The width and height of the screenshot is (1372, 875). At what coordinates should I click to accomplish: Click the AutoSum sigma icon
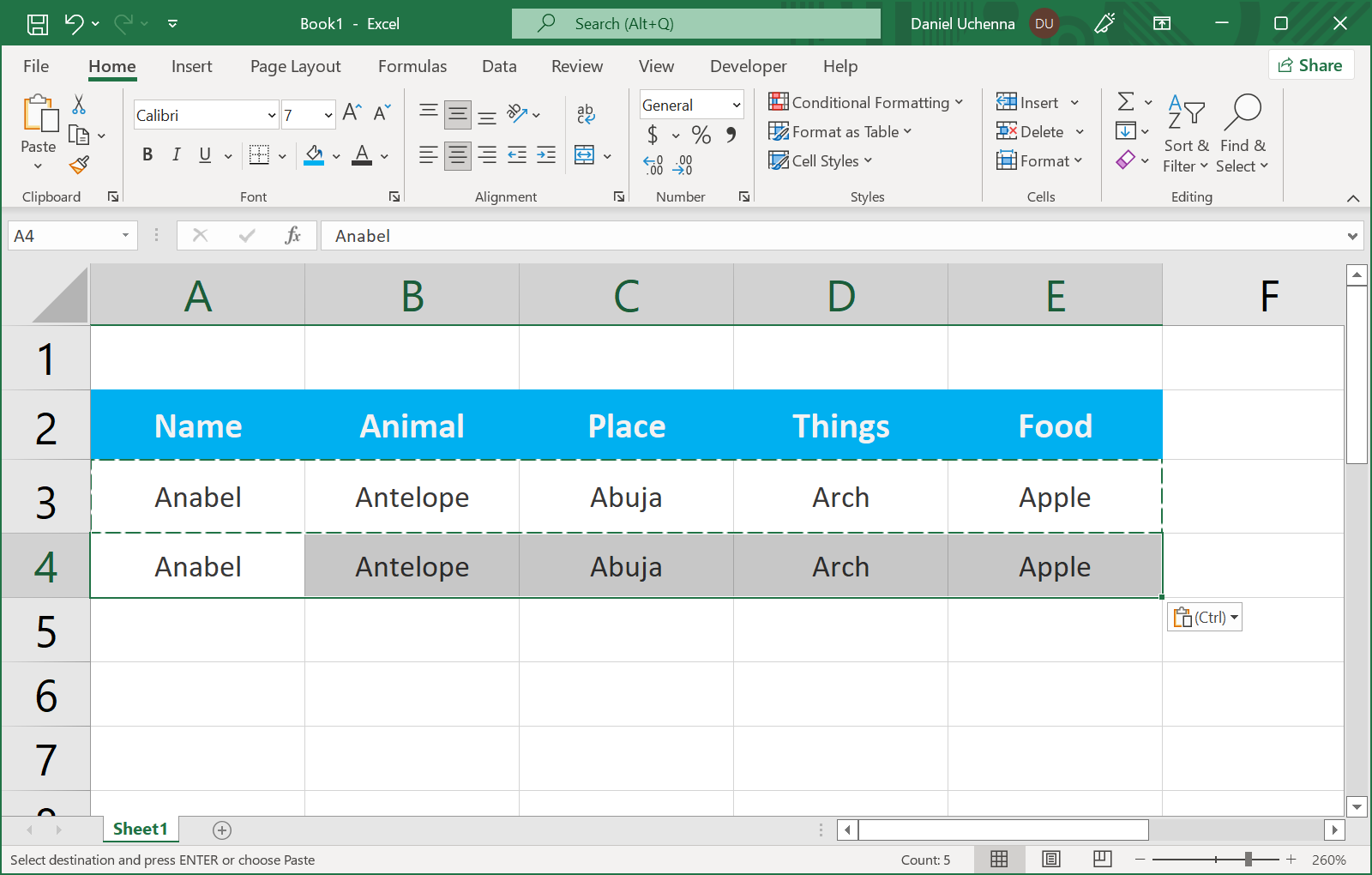point(1126,102)
